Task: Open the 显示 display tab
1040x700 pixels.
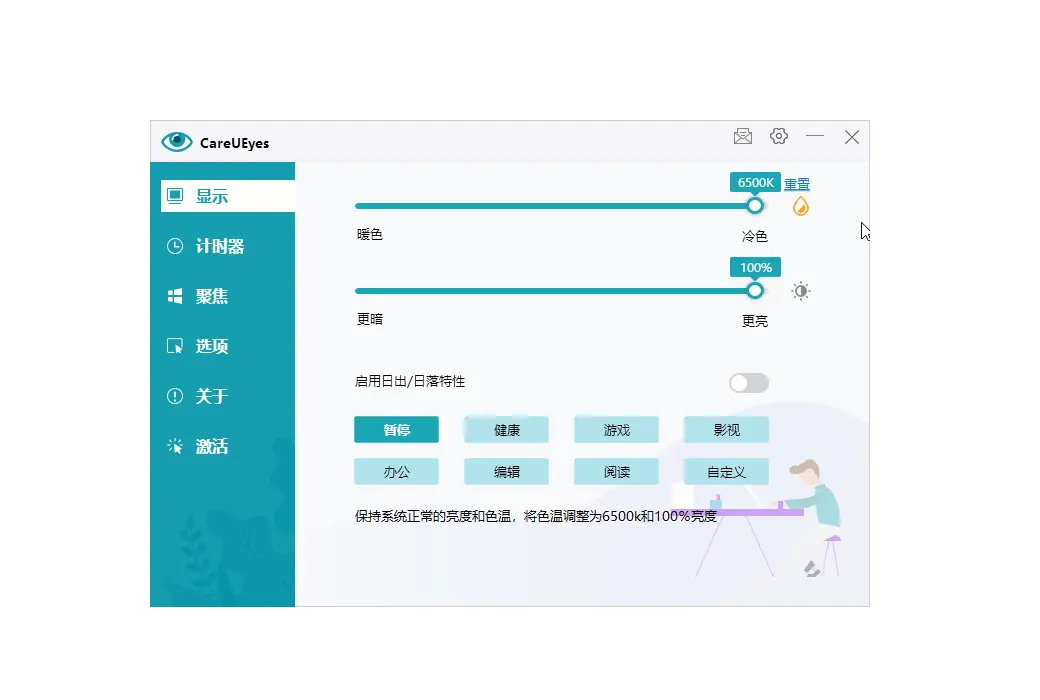Action: (228, 196)
